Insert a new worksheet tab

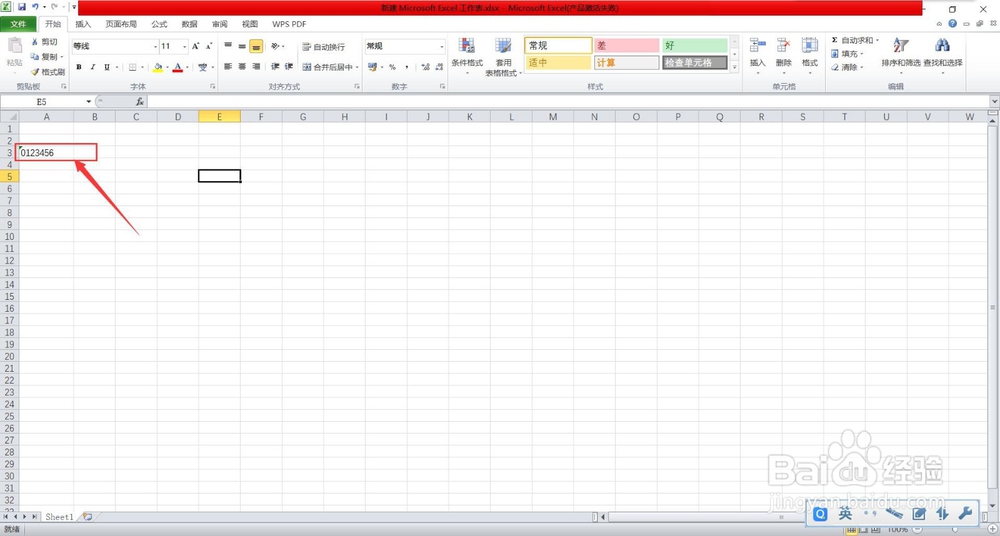(88, 516)
